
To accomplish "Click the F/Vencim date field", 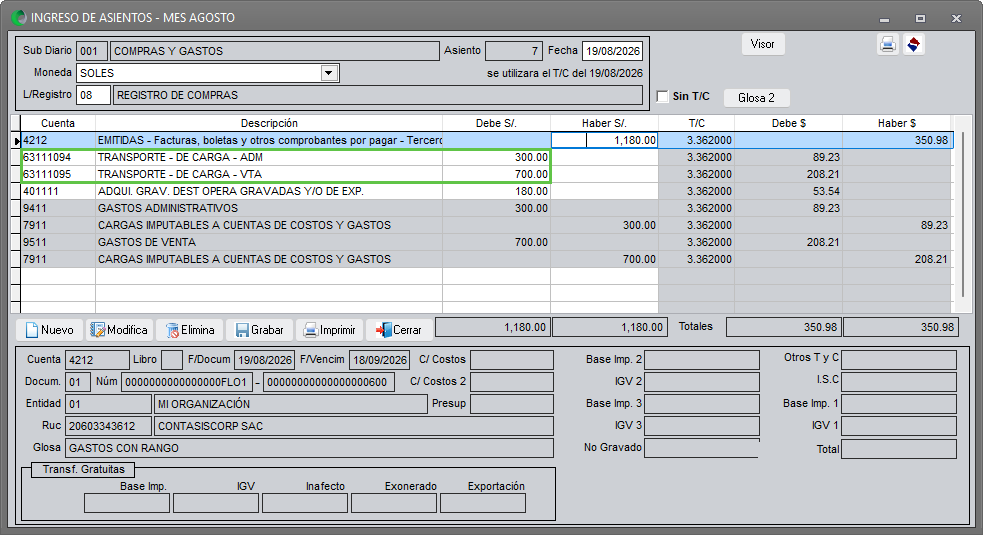I will pyautogui.click(x=379, y=360).
